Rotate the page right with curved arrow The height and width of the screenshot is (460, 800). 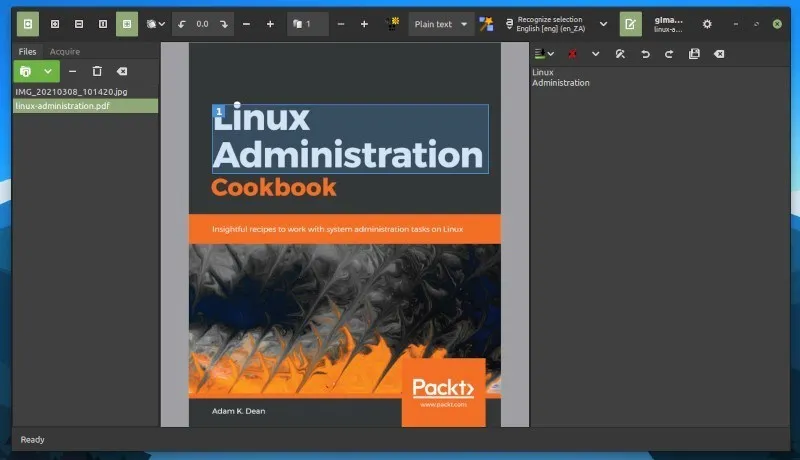point(224,23)
